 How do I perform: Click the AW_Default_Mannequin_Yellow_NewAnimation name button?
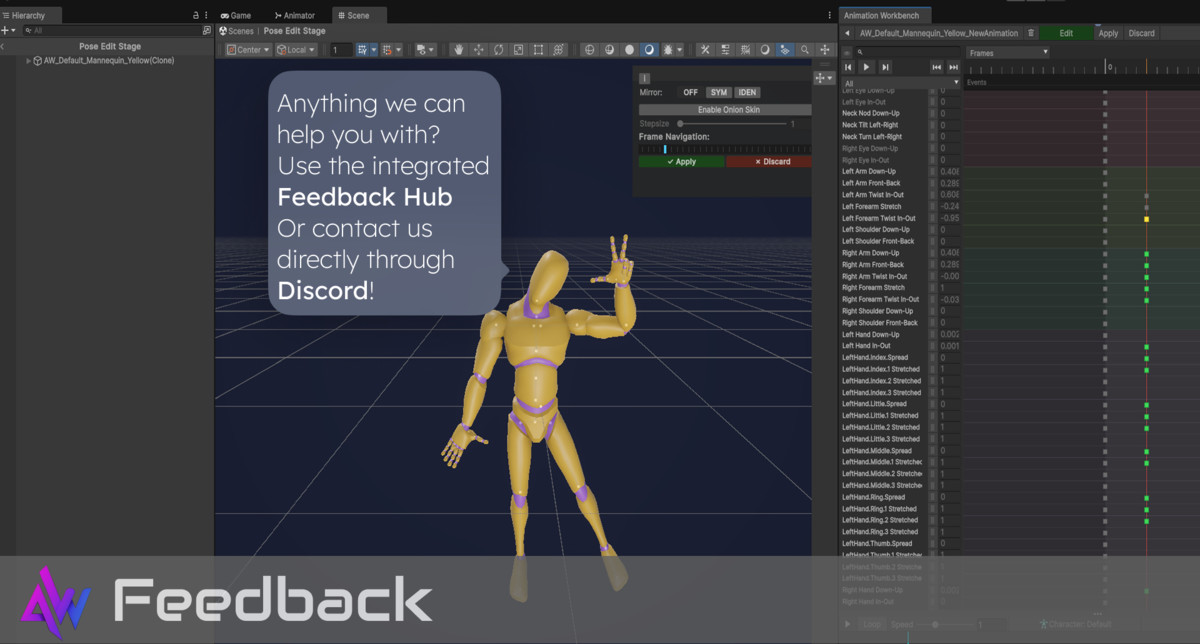(938, 33)
